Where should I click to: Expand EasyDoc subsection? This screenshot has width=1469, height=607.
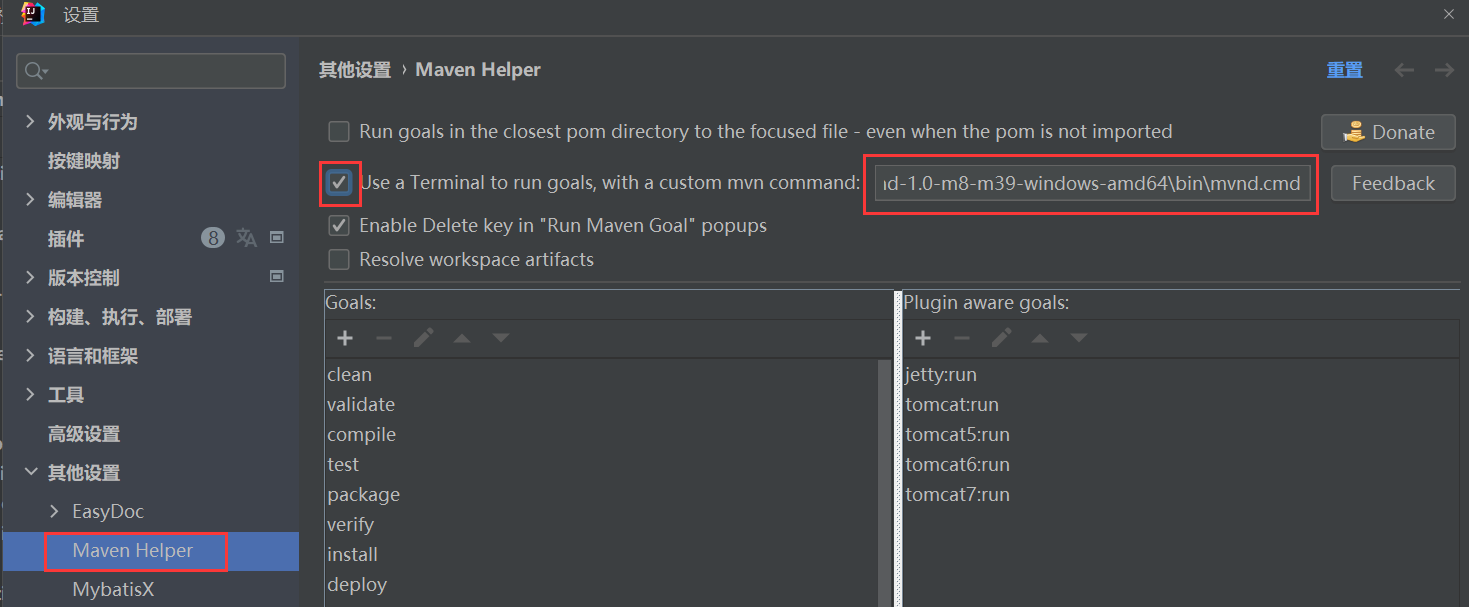coord(54,511)
